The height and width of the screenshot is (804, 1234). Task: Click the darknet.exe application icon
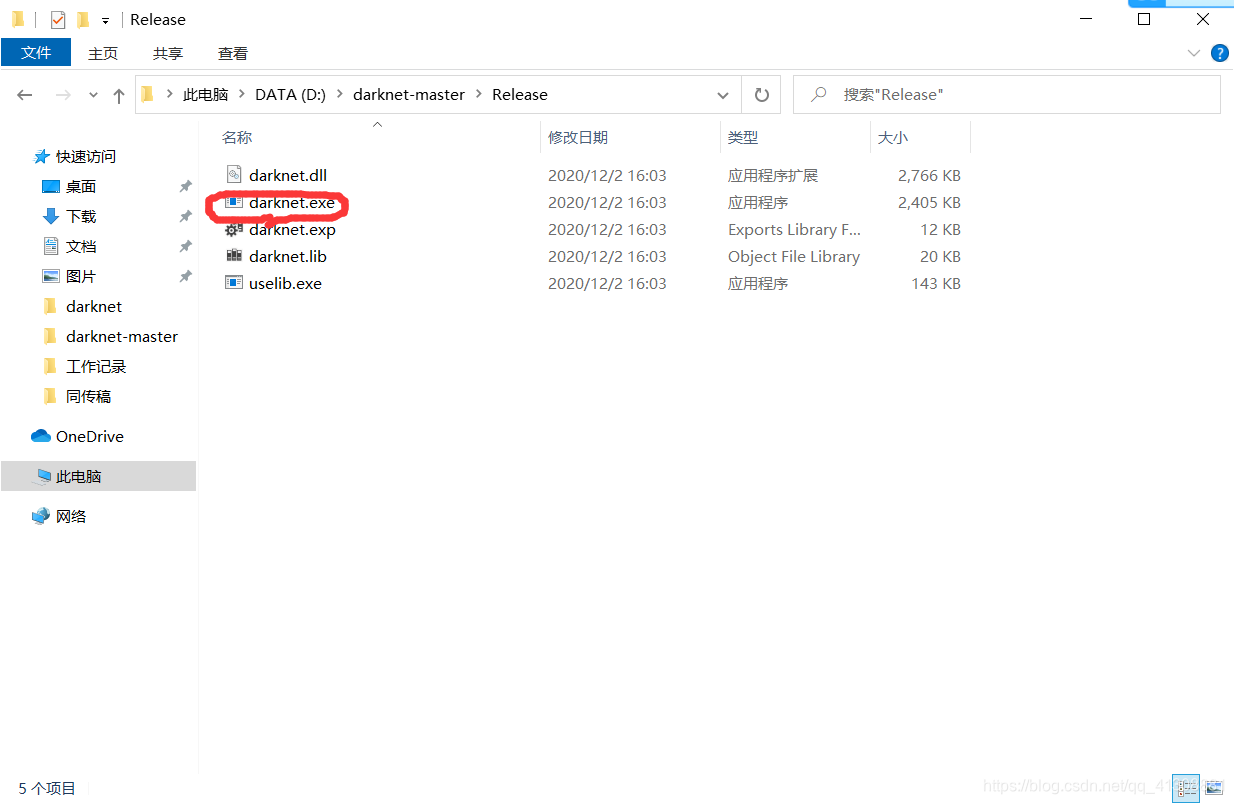click(234, 202)
